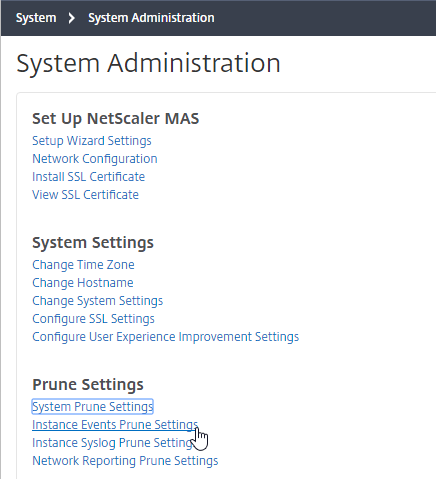Click the breadcrumb chevron separator arrow

coord(71,18)
